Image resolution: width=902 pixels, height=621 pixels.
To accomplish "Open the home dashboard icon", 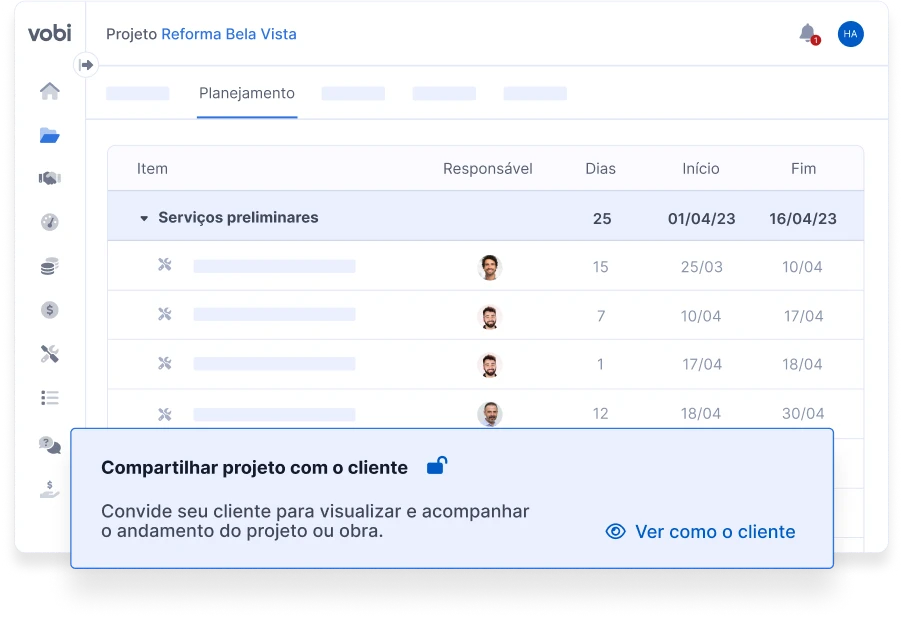I will coord(48,90).
